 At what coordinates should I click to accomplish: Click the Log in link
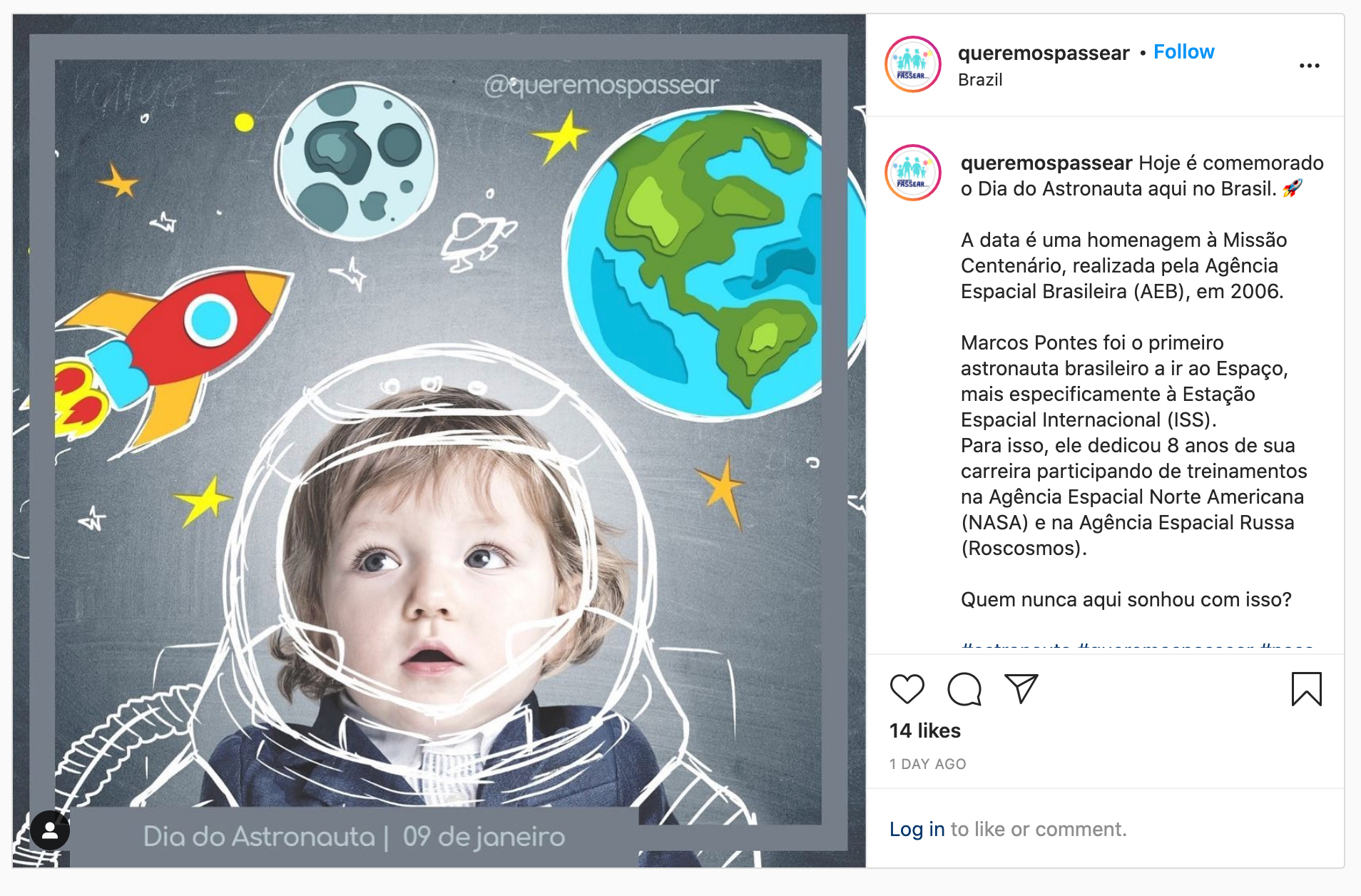click(x=917, y=829)
